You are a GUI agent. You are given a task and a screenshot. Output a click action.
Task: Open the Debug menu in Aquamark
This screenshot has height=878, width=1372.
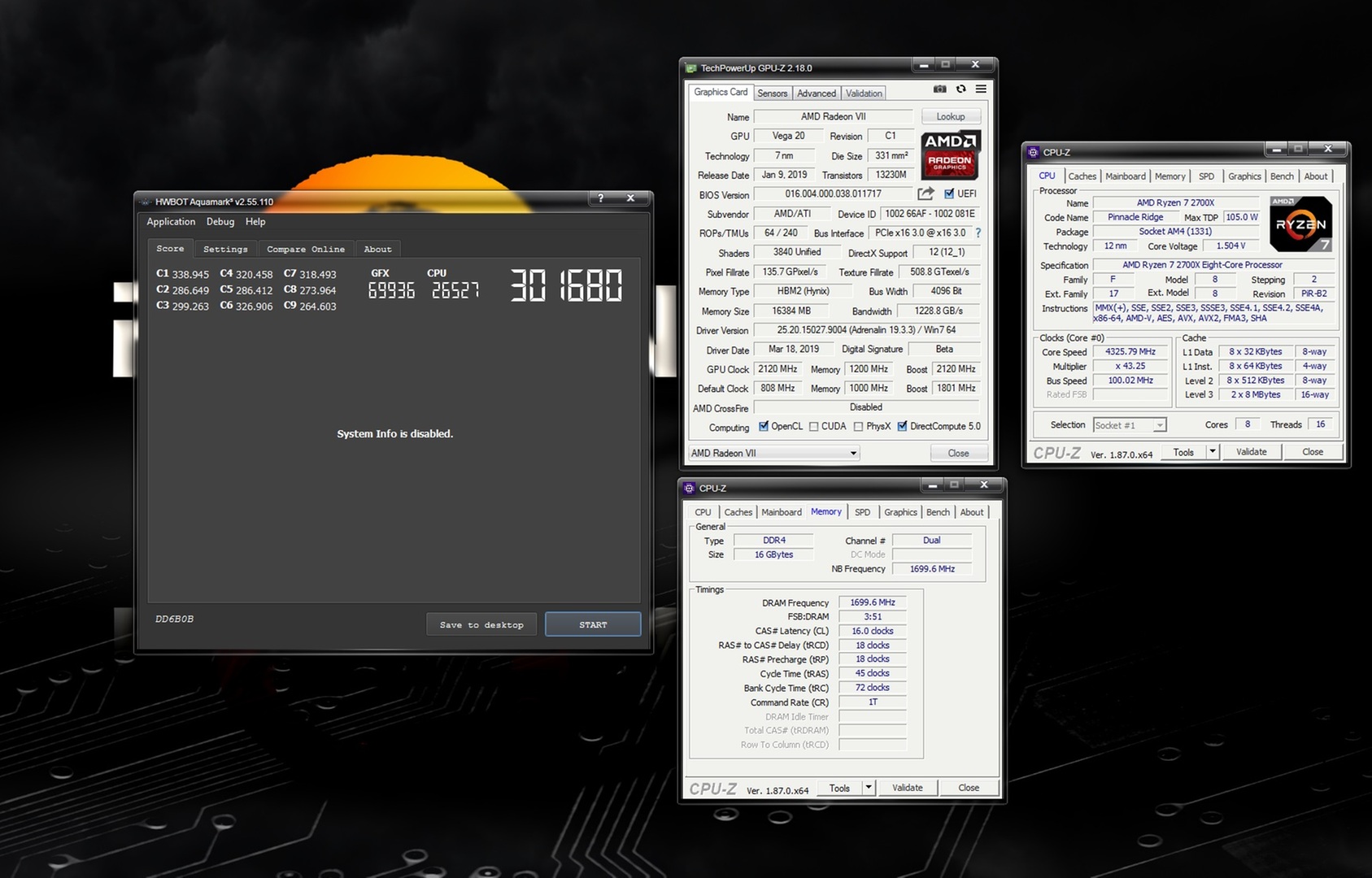(220, 222)
